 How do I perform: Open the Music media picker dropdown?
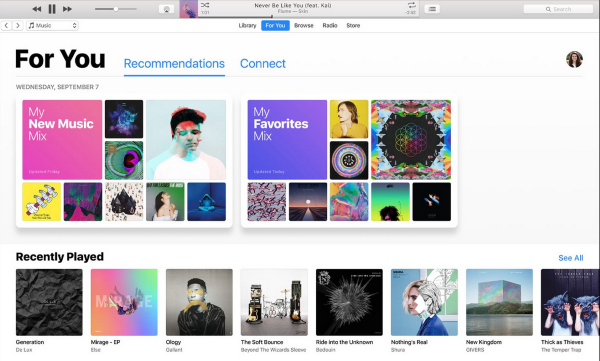(52, 26)
